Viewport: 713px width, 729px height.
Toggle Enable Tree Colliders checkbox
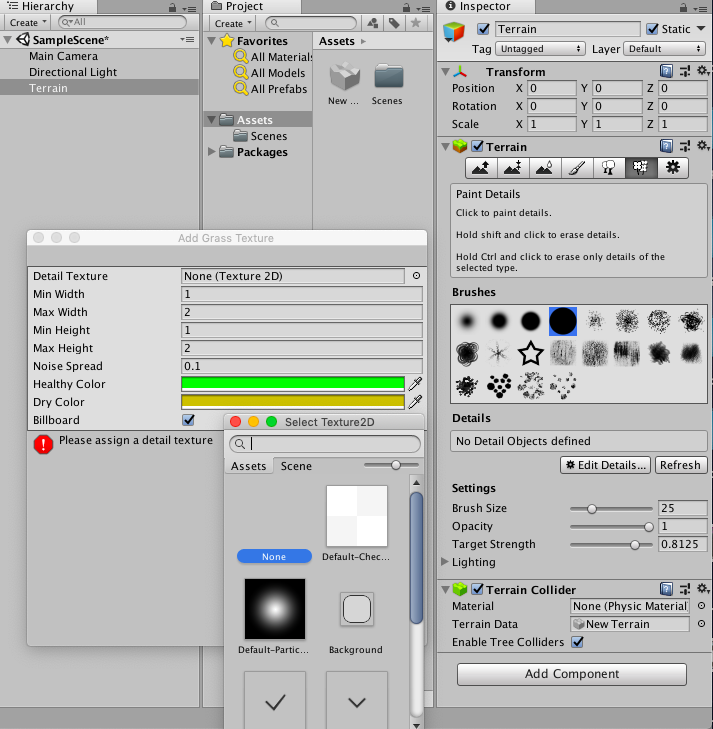[578, 642]
